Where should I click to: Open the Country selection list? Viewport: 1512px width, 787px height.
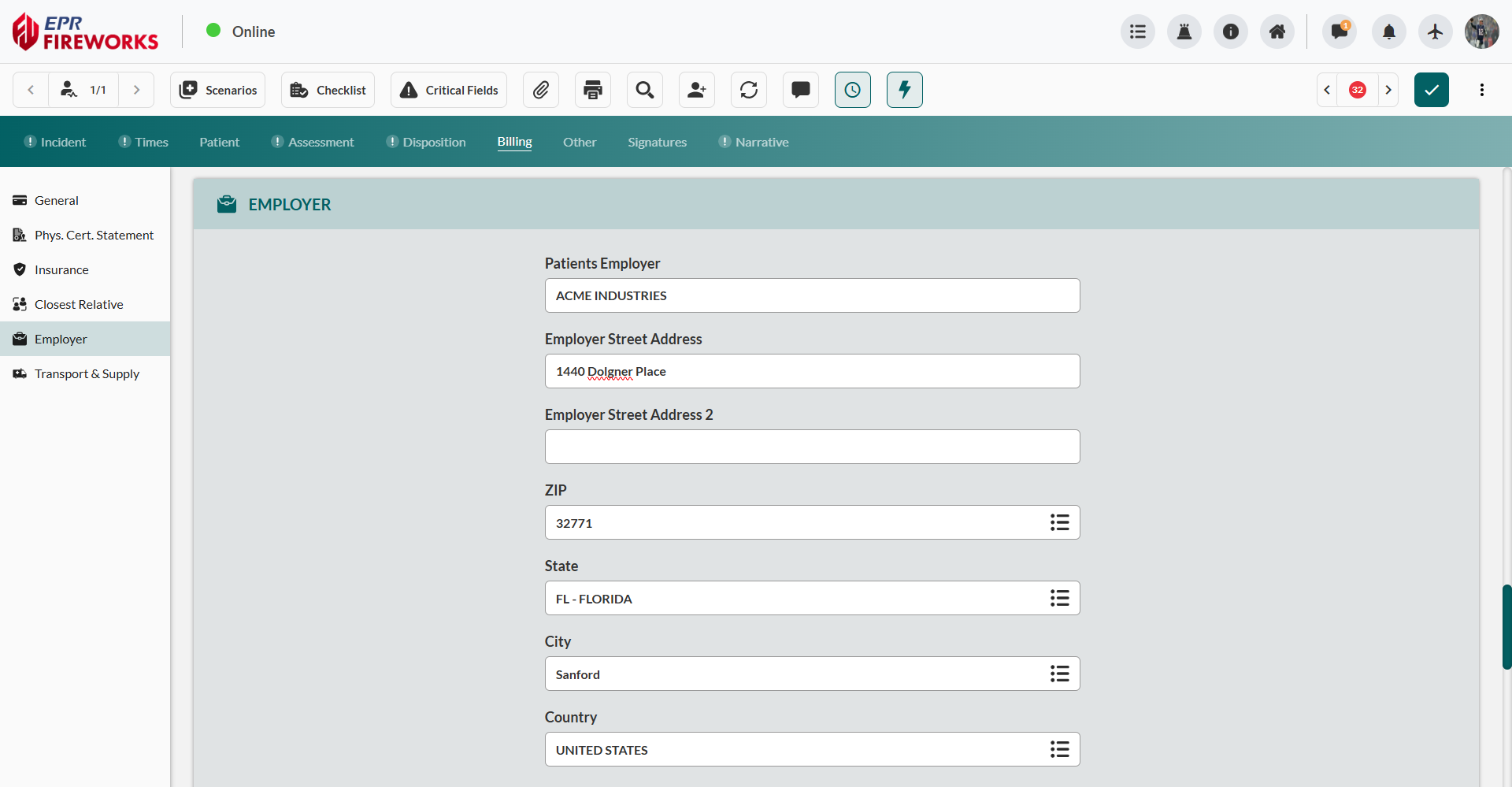pos(1059,749)
